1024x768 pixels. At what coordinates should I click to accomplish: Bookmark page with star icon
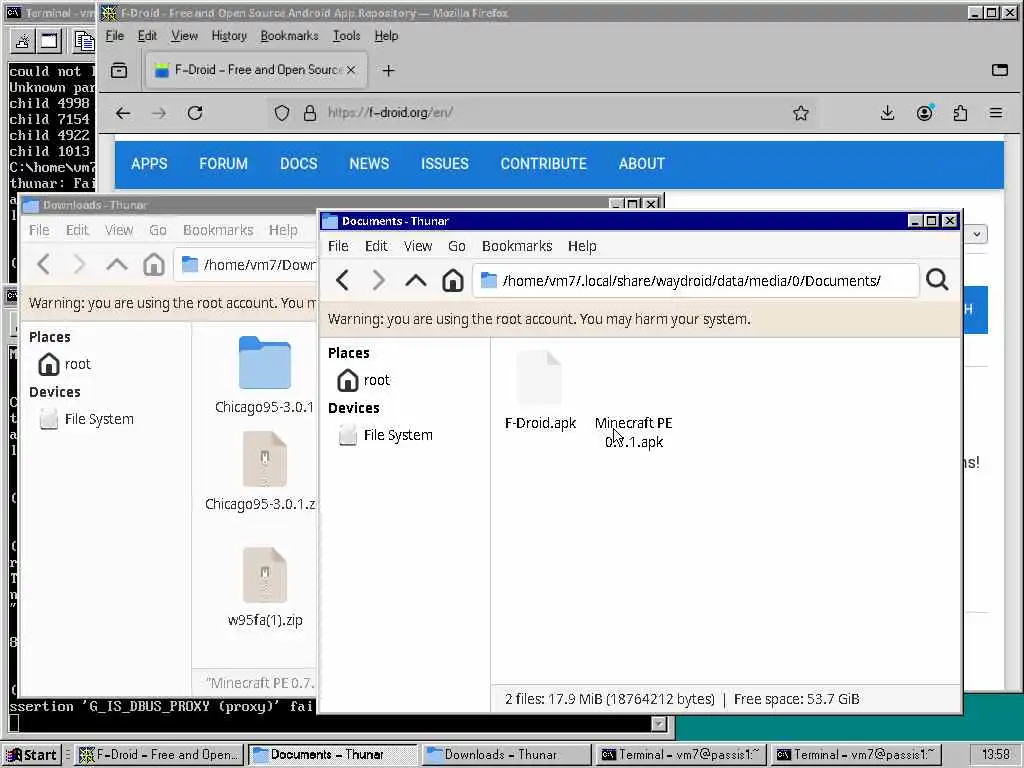click(x=801, y=113)
